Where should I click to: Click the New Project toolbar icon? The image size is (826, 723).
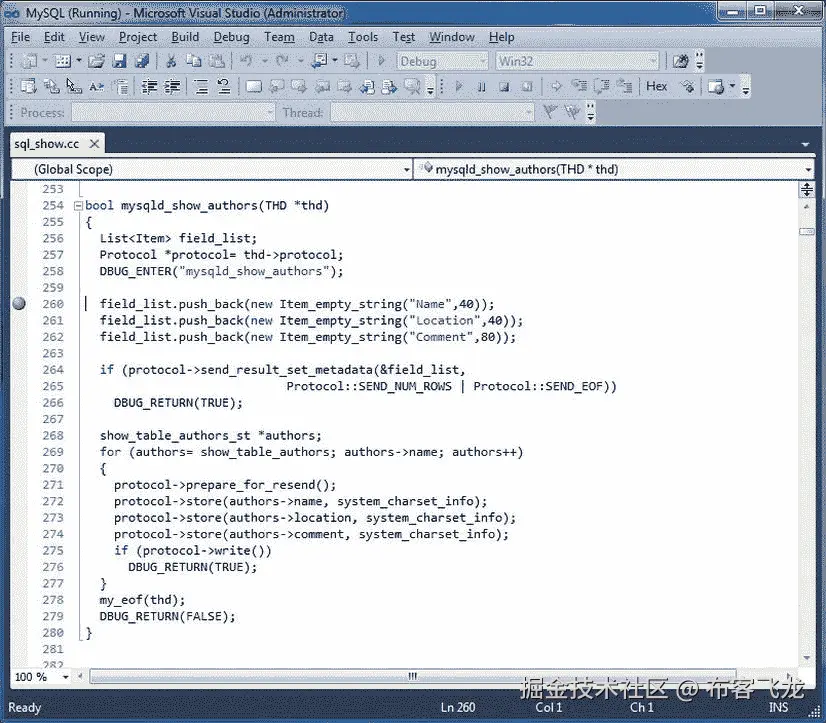point(29,61)
